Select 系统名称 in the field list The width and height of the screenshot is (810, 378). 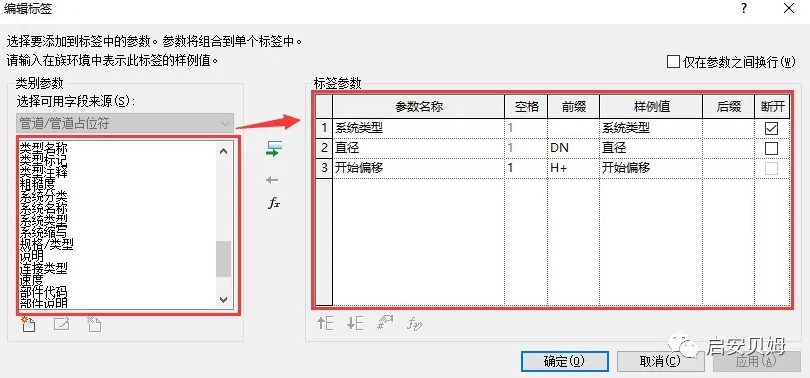(44, 208)
